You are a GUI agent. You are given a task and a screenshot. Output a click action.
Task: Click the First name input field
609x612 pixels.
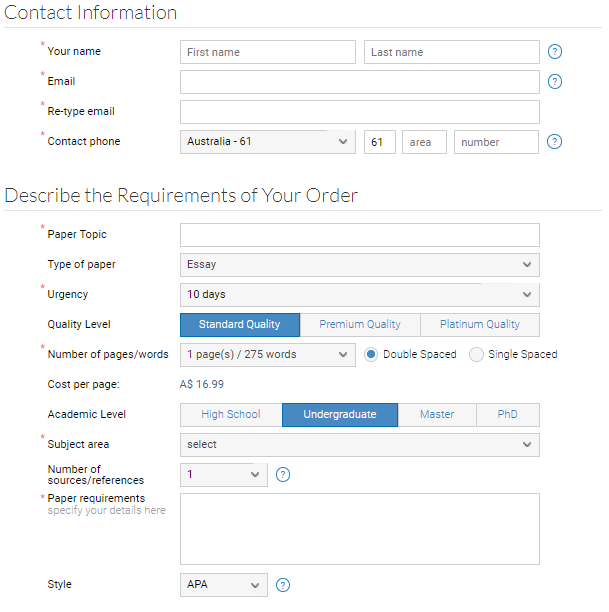coord(268,52)
